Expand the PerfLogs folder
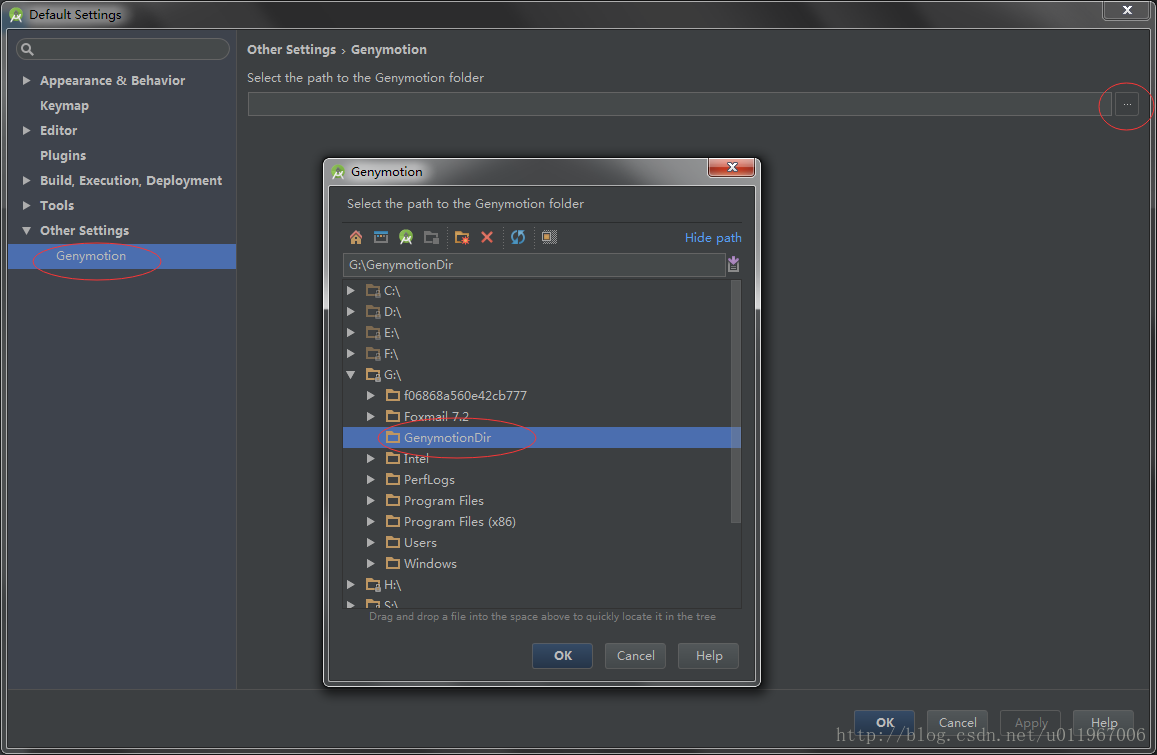 point(371,480)
